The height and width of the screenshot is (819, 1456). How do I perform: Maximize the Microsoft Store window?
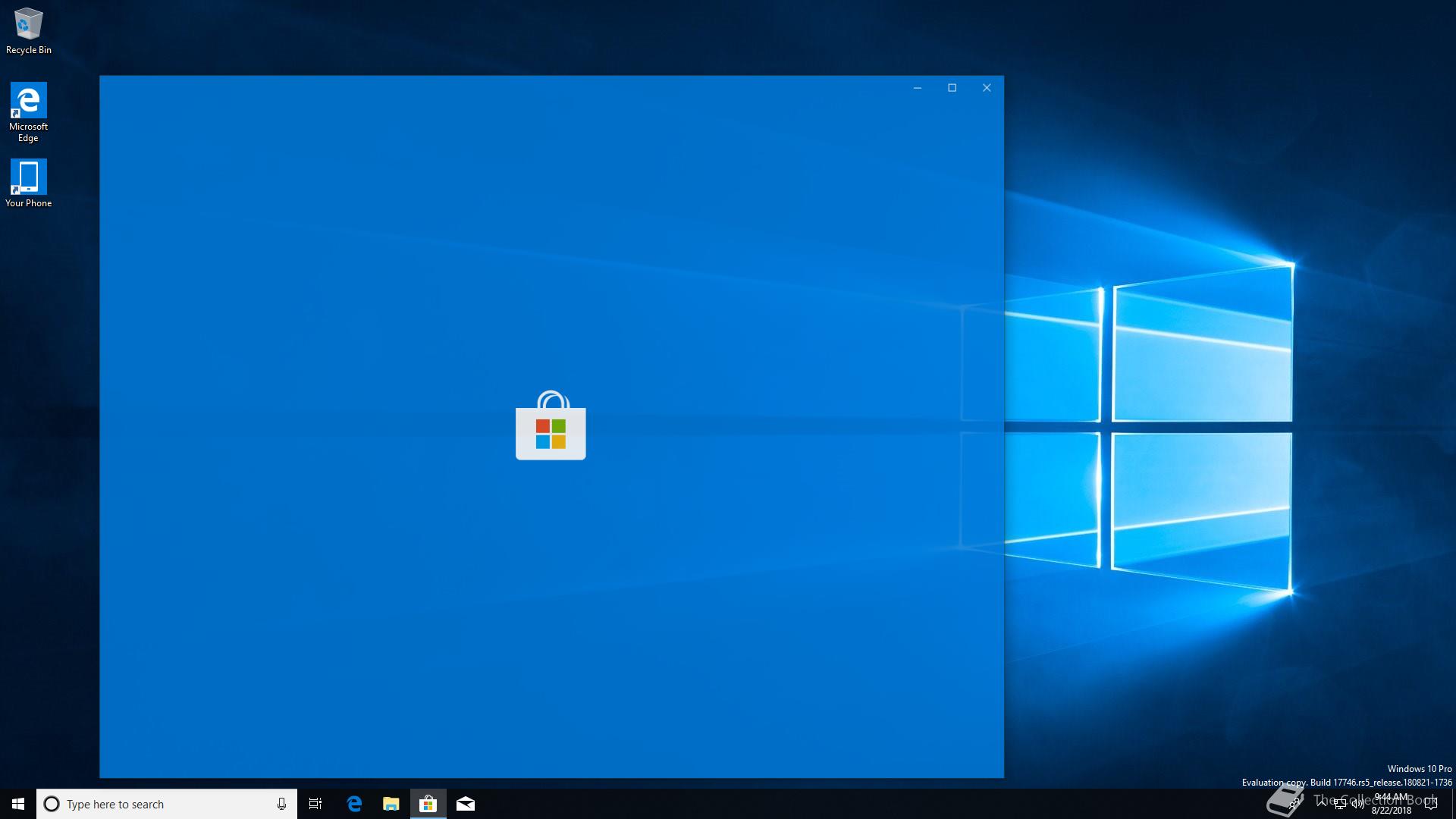click(952, 88)
